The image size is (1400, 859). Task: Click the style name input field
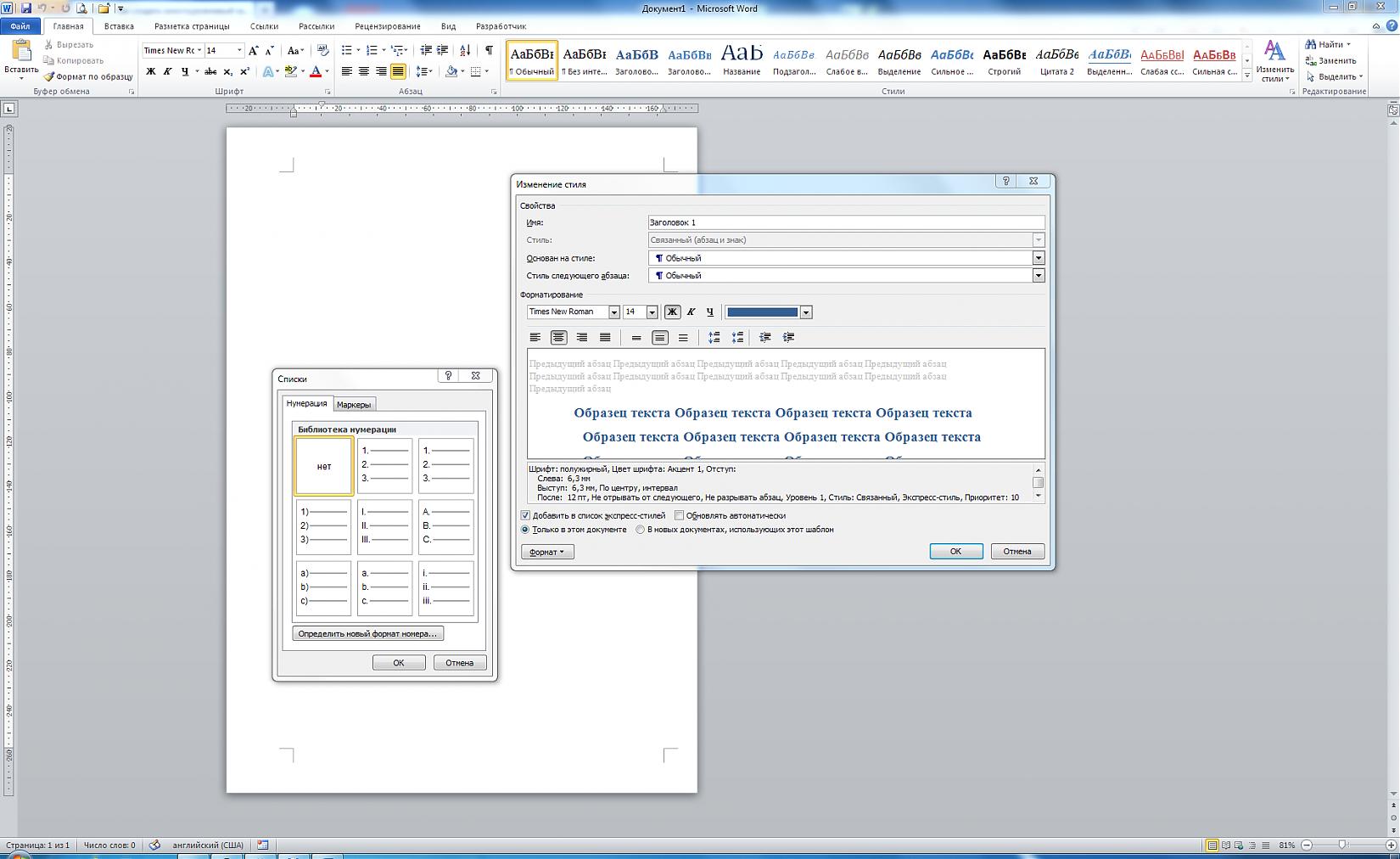click(845, 222)
